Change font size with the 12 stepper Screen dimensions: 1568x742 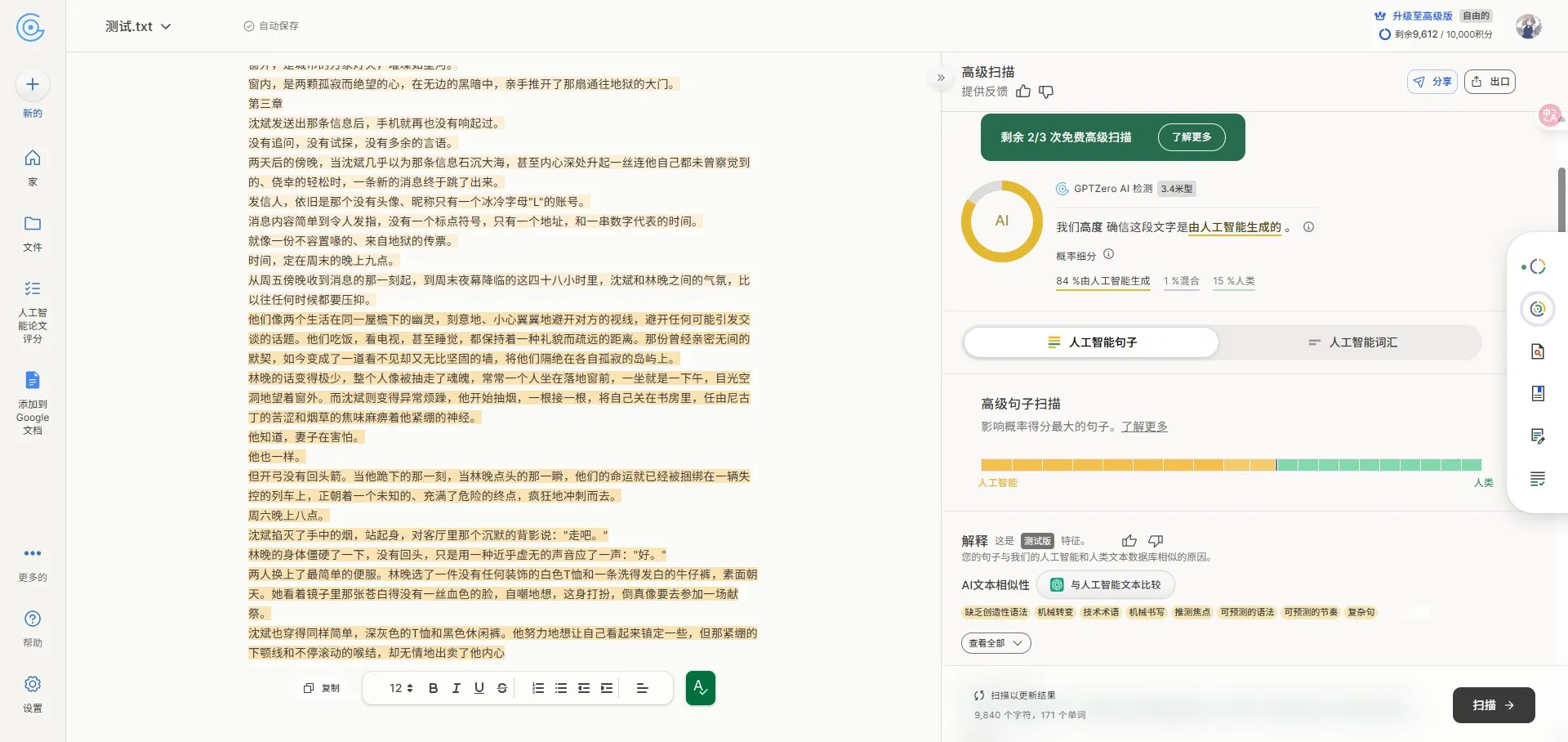click(401, 688)
